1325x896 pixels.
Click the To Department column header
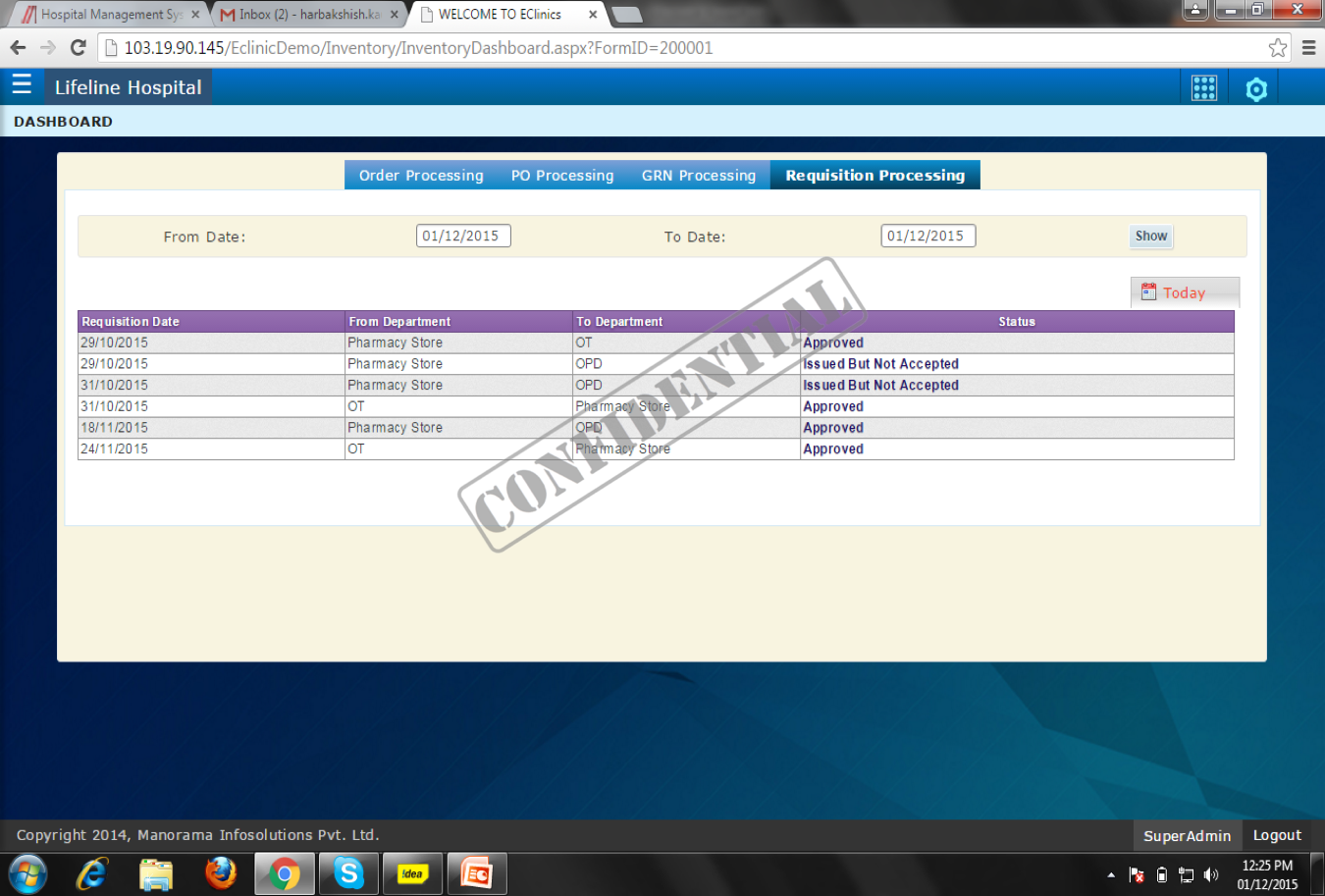pos(686,321)
